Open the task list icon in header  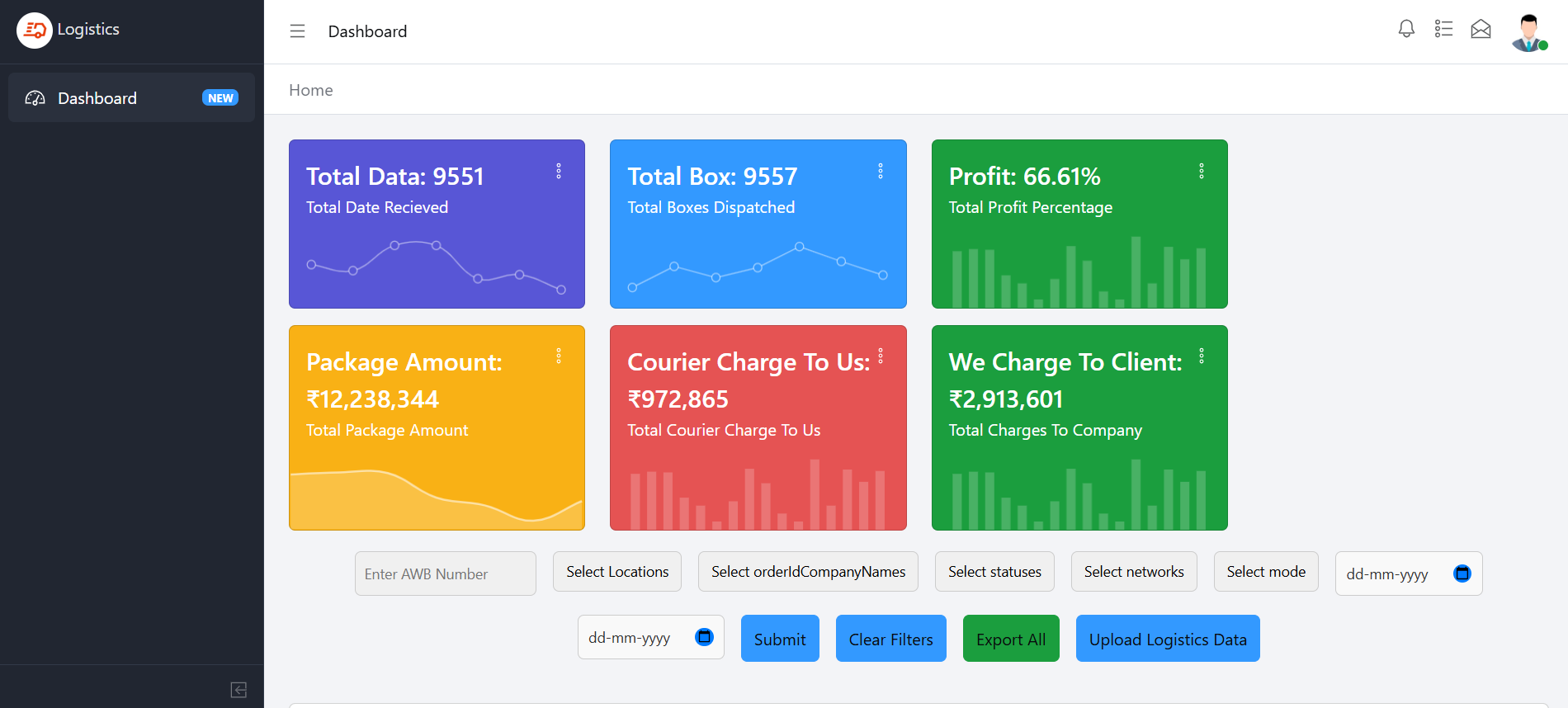pyautogui.click(x=1443, y=30)
